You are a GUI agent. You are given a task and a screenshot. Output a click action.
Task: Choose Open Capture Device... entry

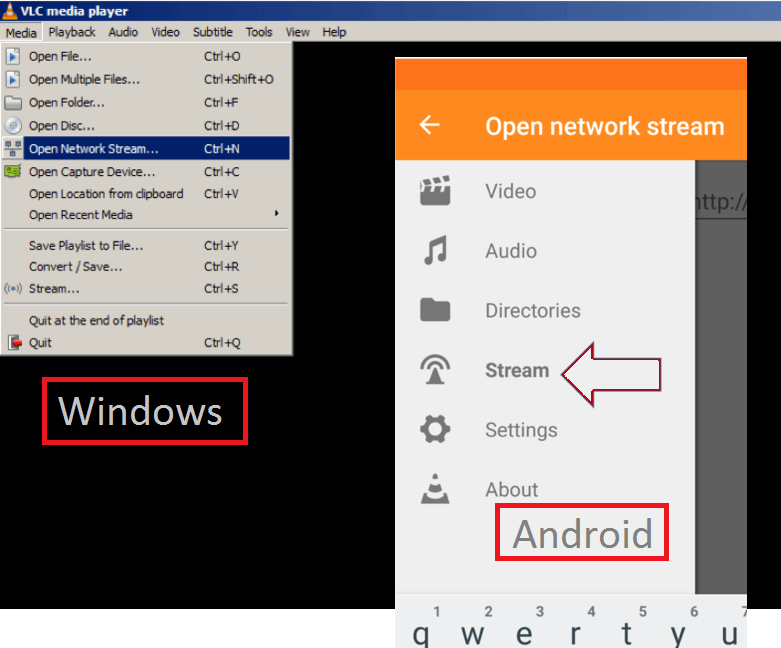tap(145, 171)
